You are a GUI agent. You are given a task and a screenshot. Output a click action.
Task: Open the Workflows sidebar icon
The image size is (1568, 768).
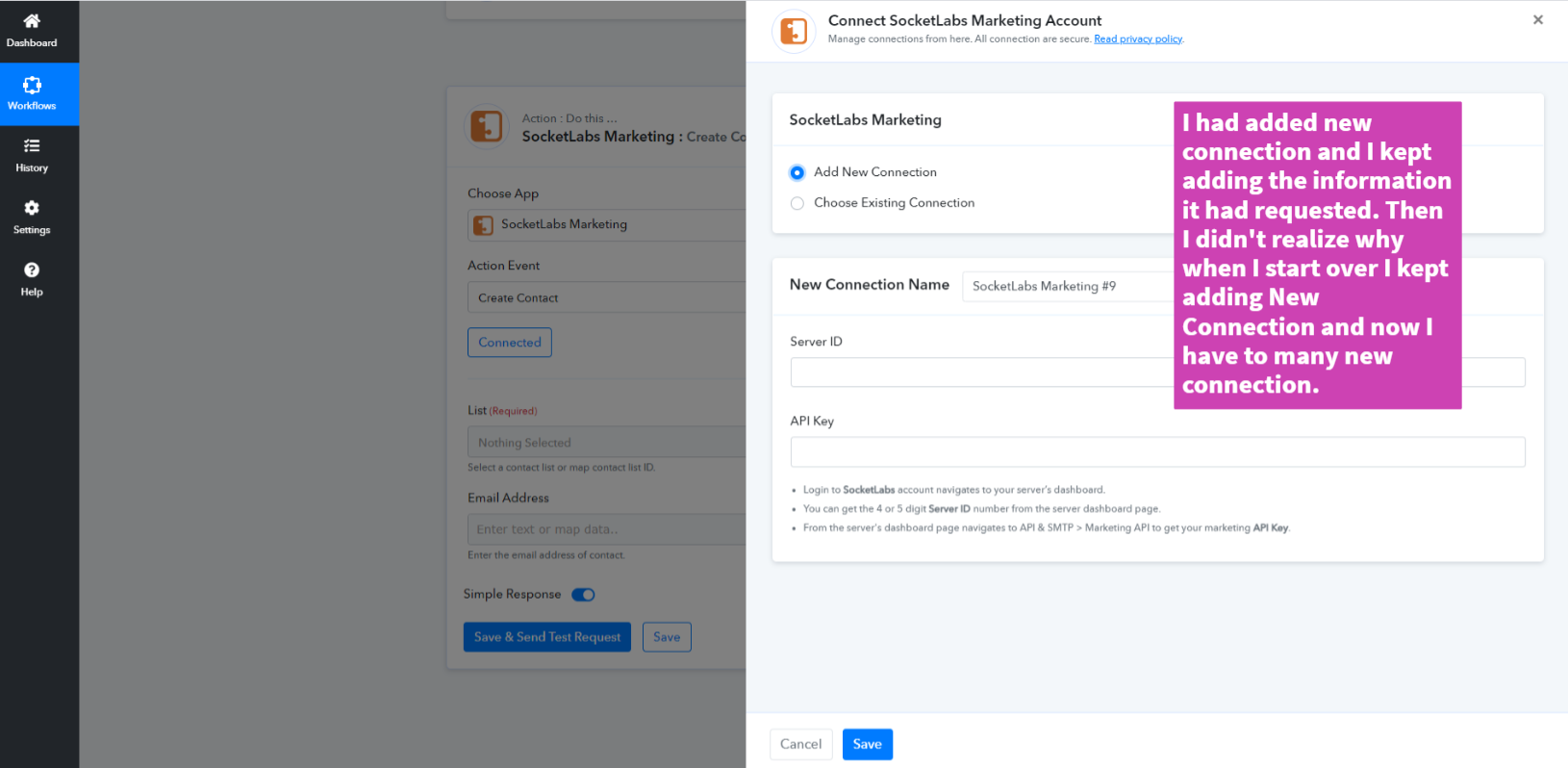pyautogui.click(x=32, y=85)
